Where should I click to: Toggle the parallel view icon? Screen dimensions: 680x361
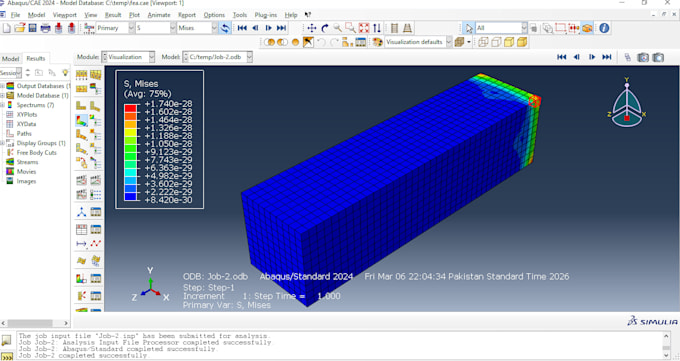(x=394, y=28)
